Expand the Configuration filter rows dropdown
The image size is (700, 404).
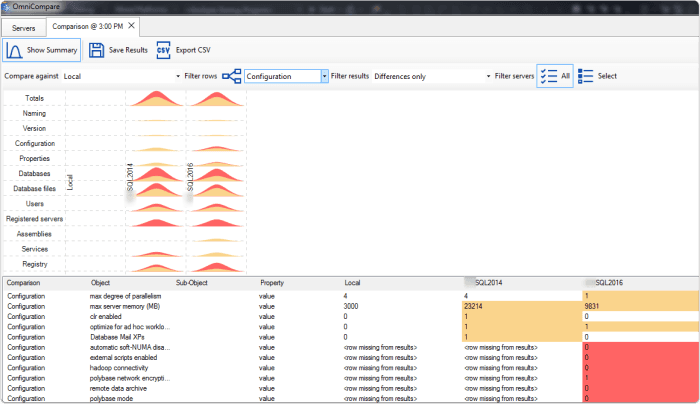point(324,76)
